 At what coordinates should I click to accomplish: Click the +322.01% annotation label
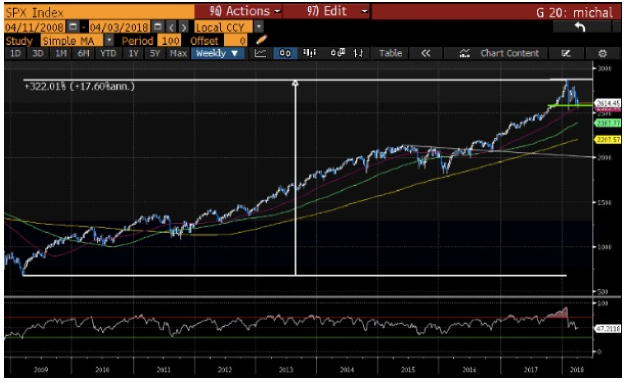coord(80,86)
